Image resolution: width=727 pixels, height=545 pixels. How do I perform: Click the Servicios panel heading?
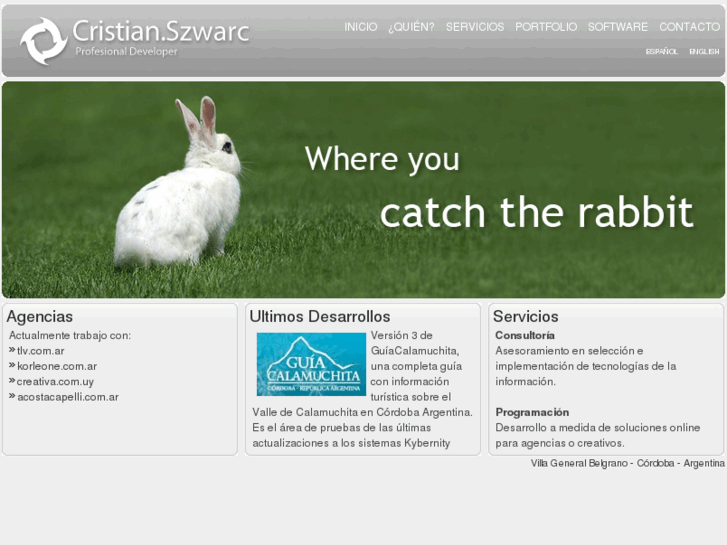tap(525, 317)
